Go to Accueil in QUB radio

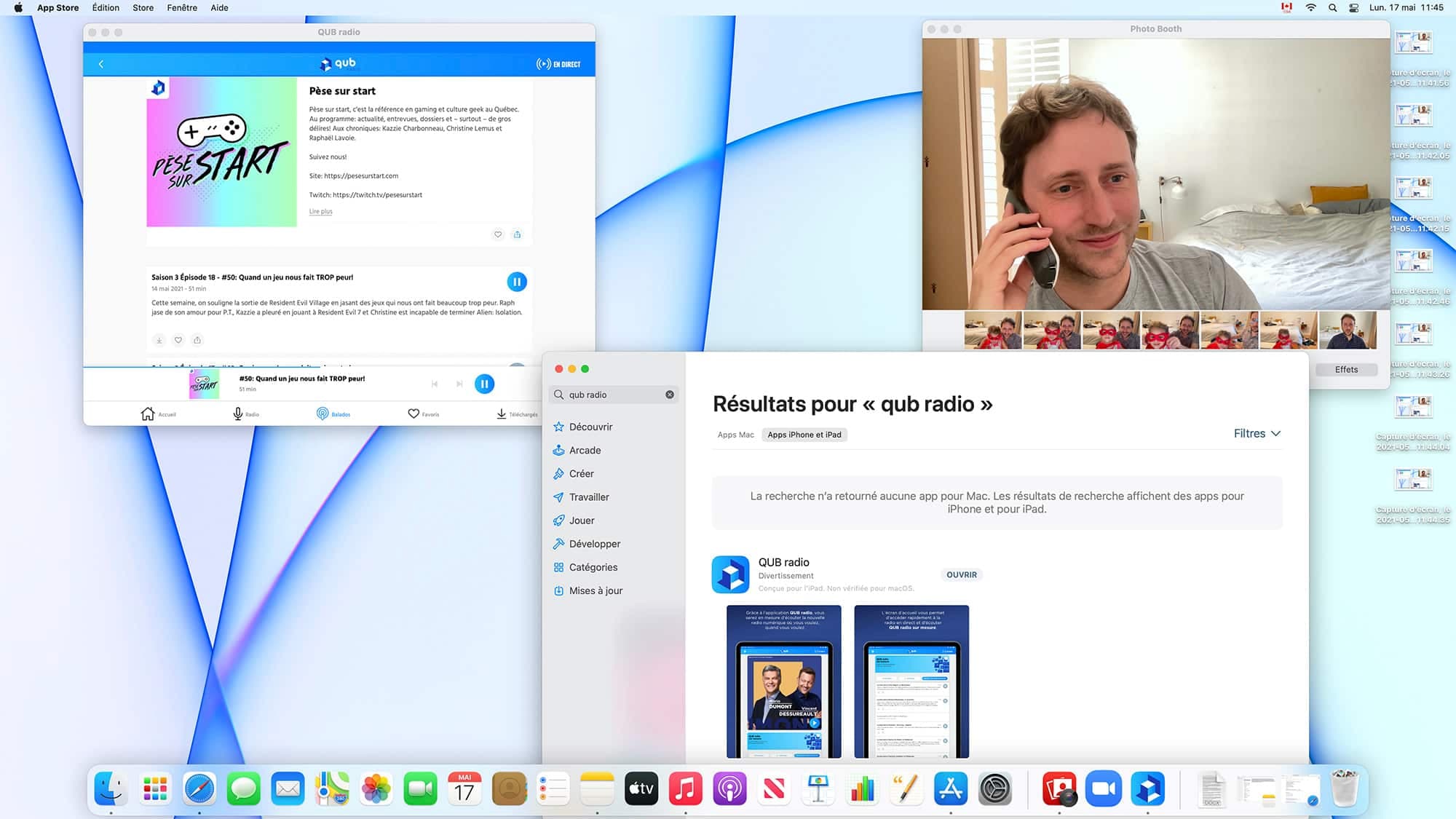[158, 413]
